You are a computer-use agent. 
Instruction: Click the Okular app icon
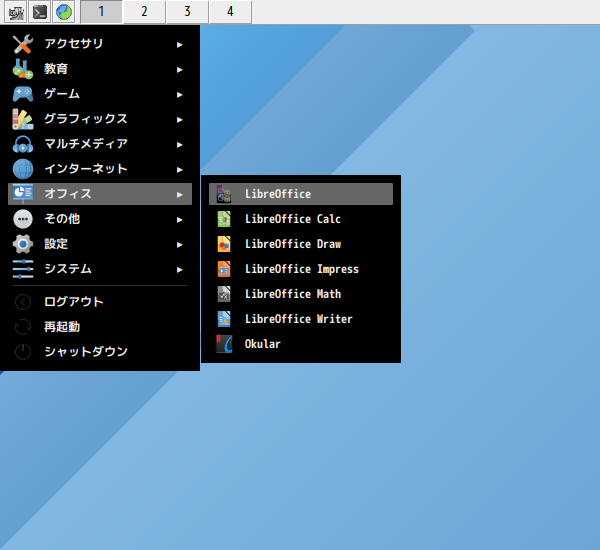coord(224,344)
